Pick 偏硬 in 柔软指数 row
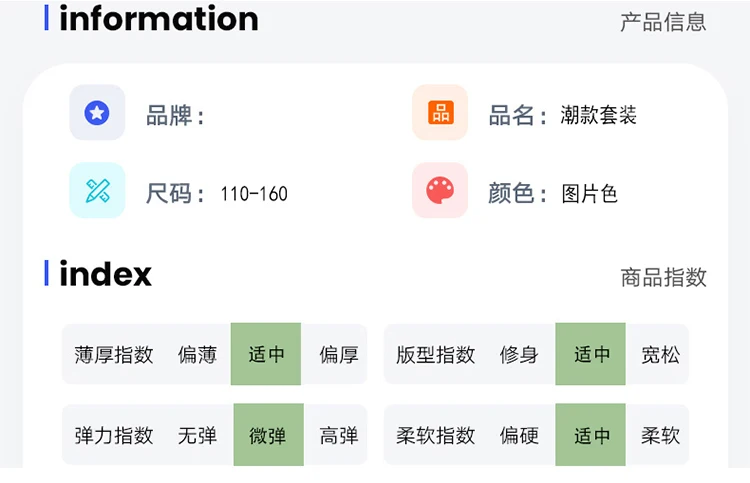 point(519,436)
